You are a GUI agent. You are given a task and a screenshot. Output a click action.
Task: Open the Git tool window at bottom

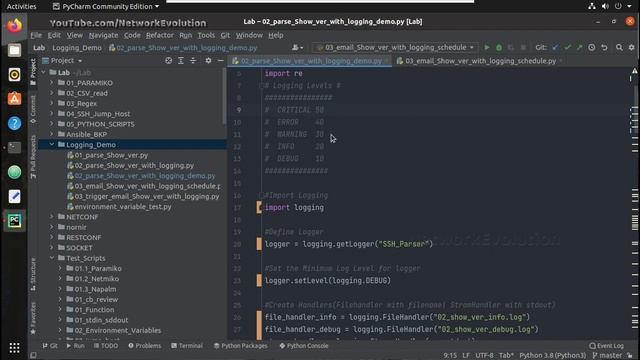[x=50, y=346]
